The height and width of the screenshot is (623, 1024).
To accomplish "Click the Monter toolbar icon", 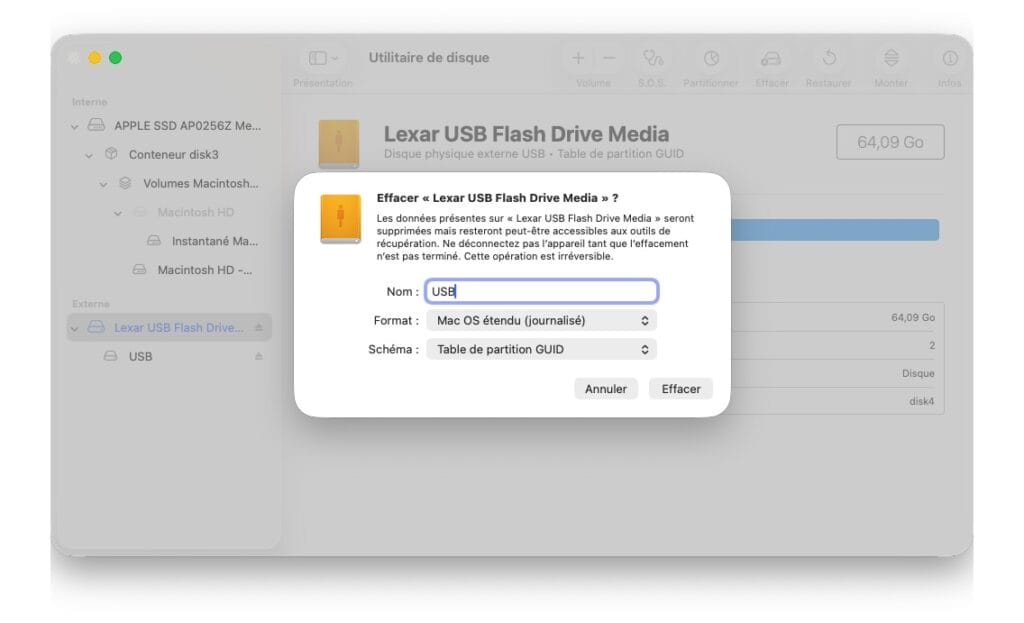I will pos(891,58).
